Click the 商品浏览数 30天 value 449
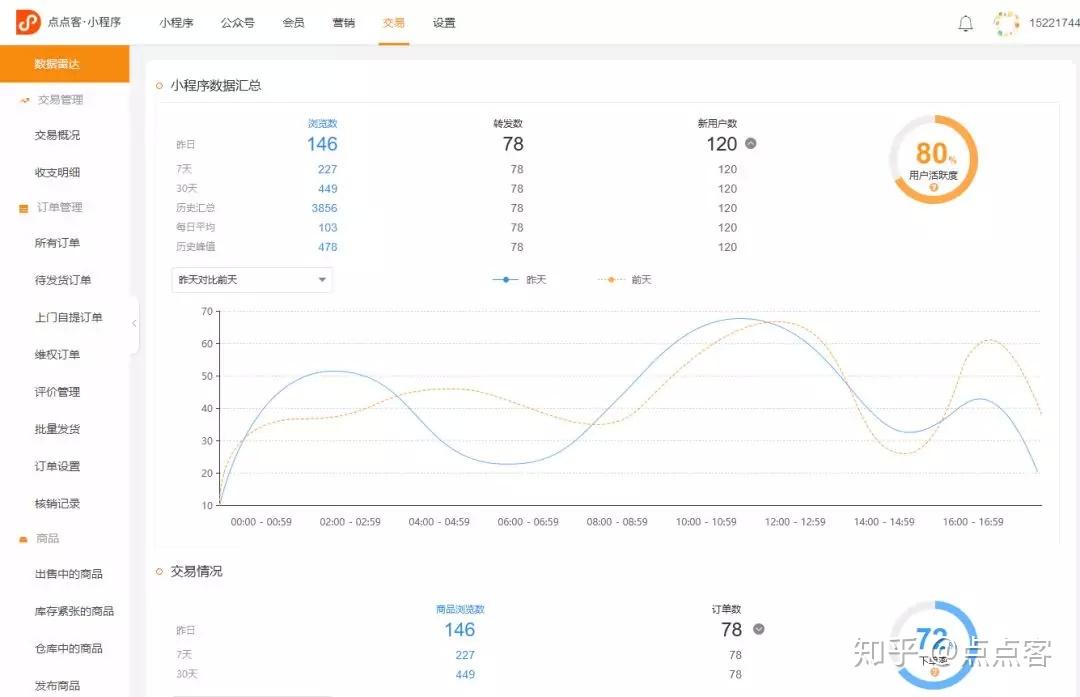The height and width of the screenshot is (697, 1080). coord(465,674)
